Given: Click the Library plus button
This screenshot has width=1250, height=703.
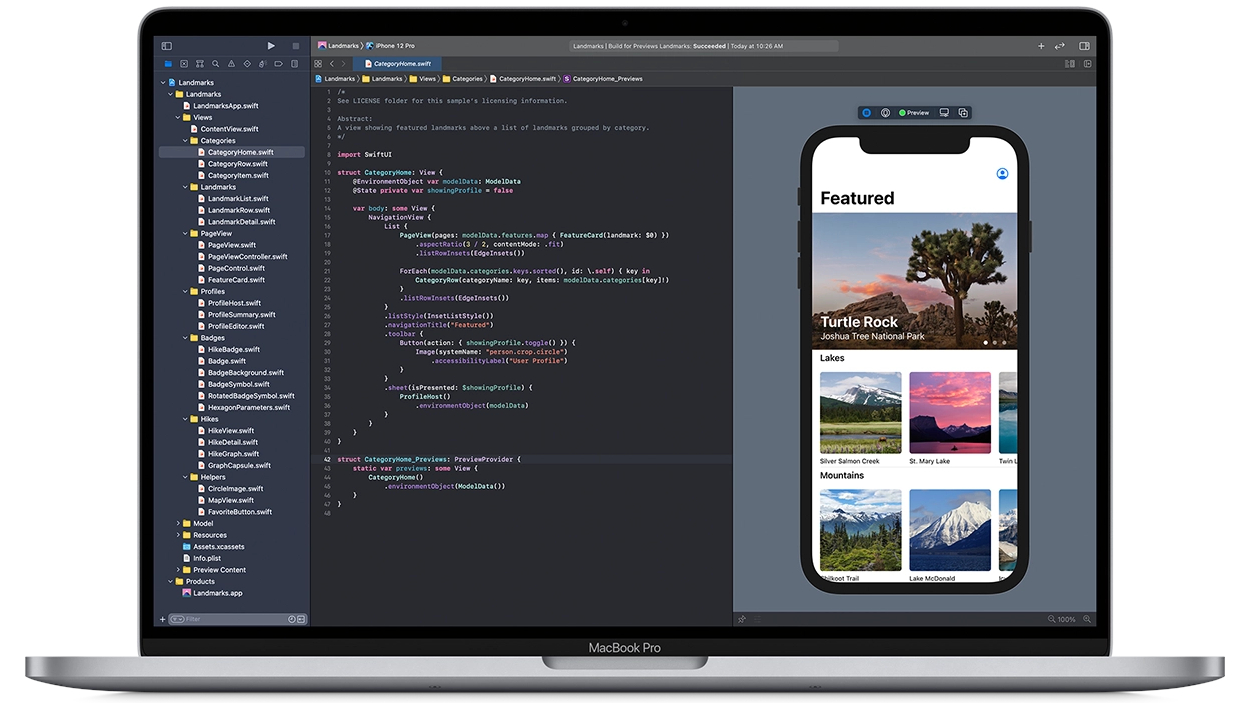Looking at the screenshot, I should [x=1041, y=46].
